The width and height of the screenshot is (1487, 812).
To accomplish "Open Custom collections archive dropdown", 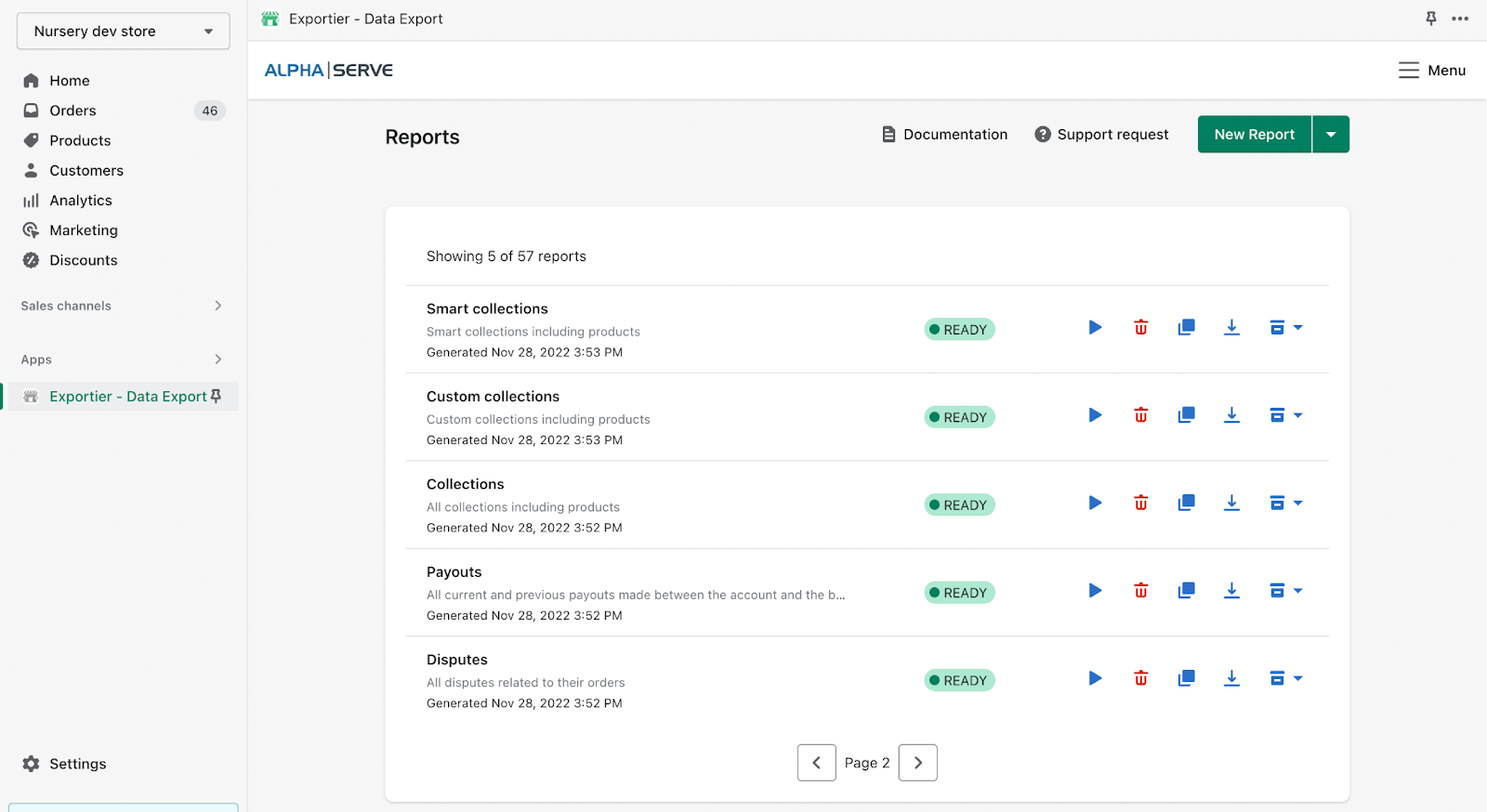I will point(1286,415).
